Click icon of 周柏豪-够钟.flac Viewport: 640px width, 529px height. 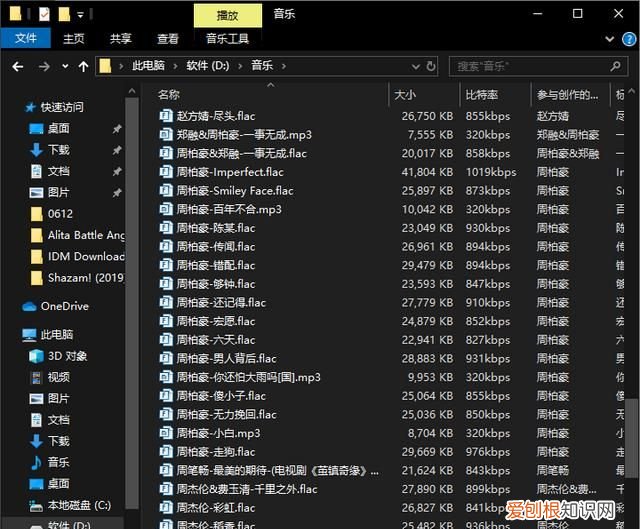166,284
